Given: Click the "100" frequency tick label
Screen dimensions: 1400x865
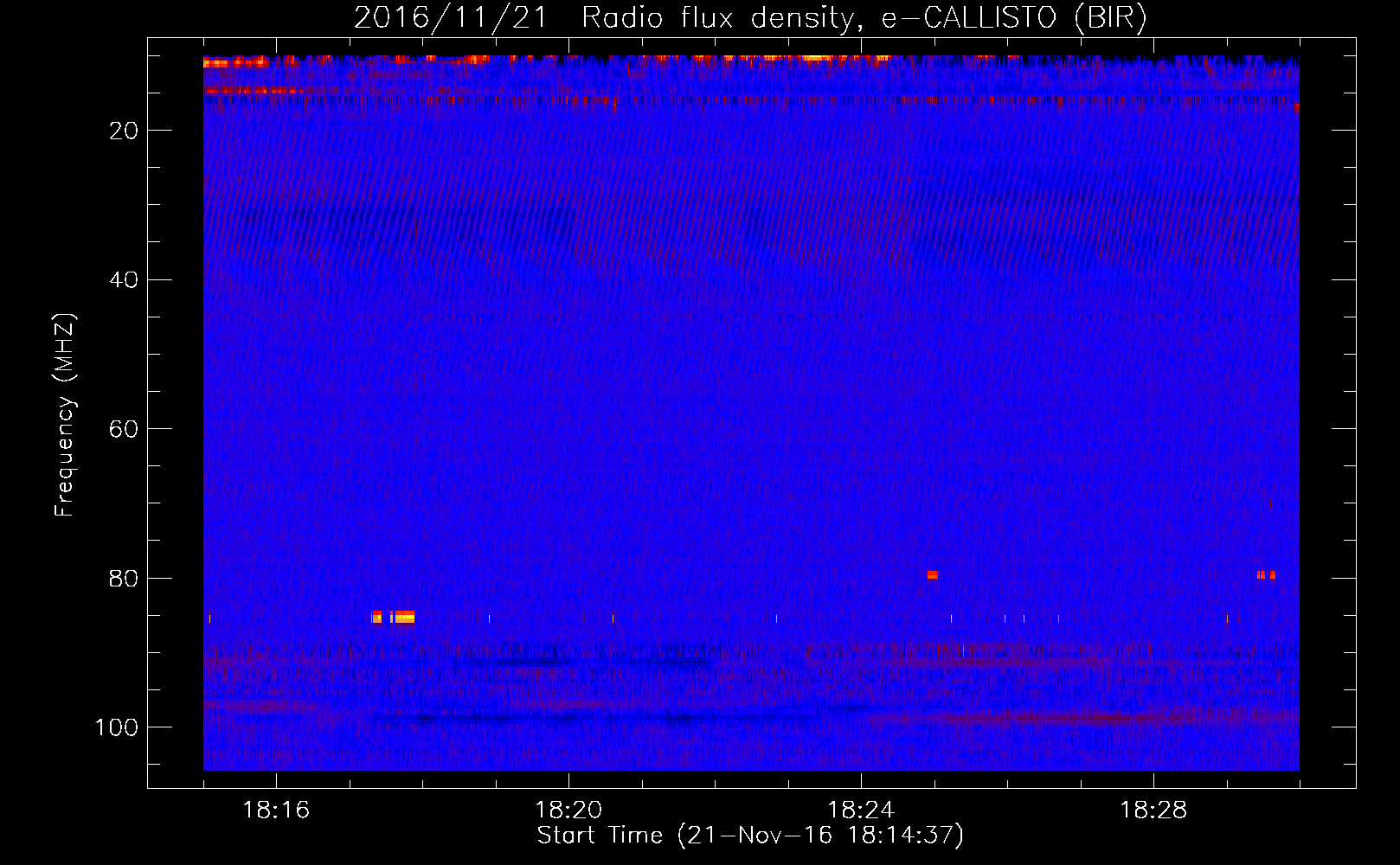Looking at the screenshot, I should (x=117, y=727).
